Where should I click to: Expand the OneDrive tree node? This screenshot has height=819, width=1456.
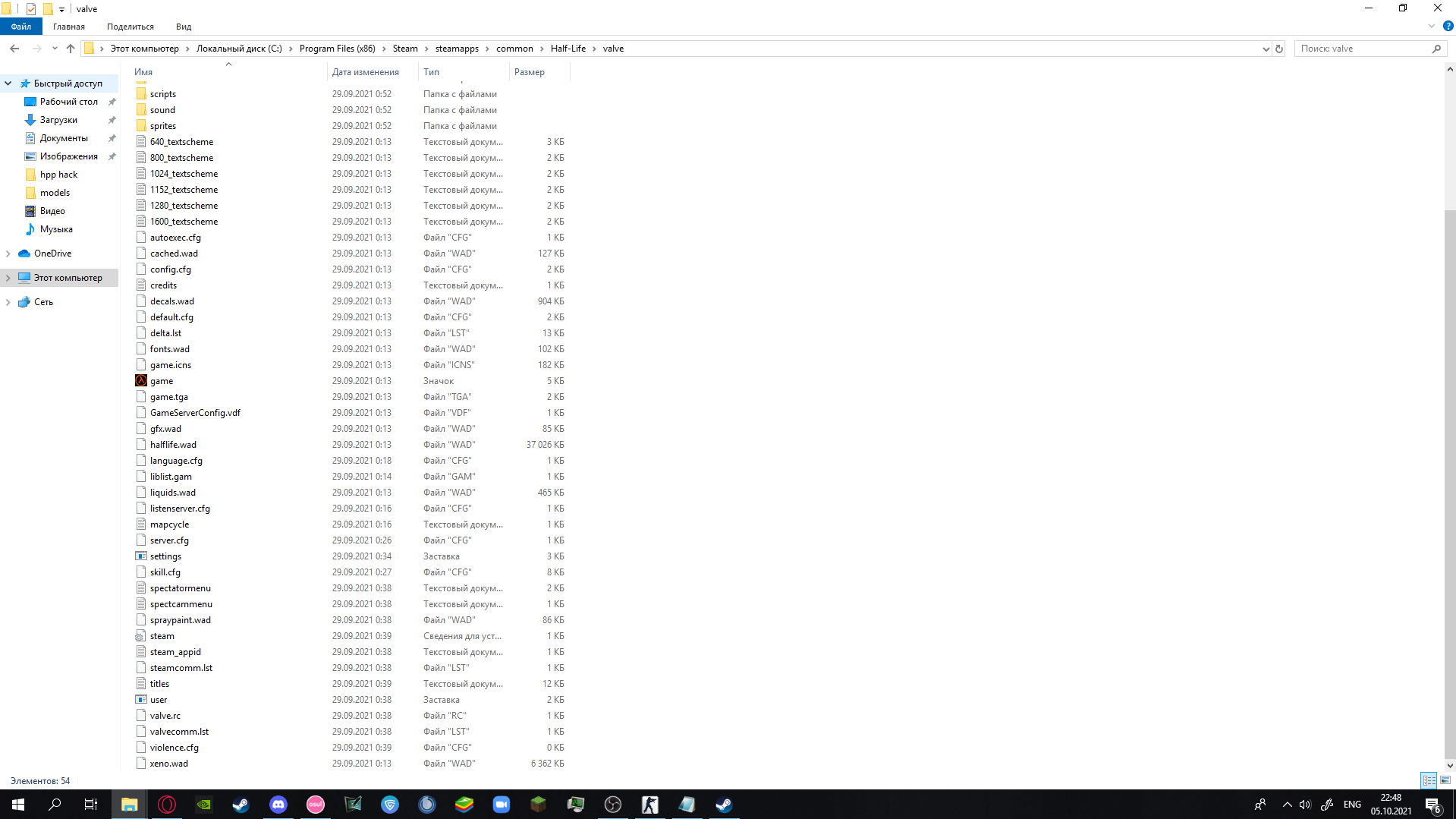[x=8, y=254]
